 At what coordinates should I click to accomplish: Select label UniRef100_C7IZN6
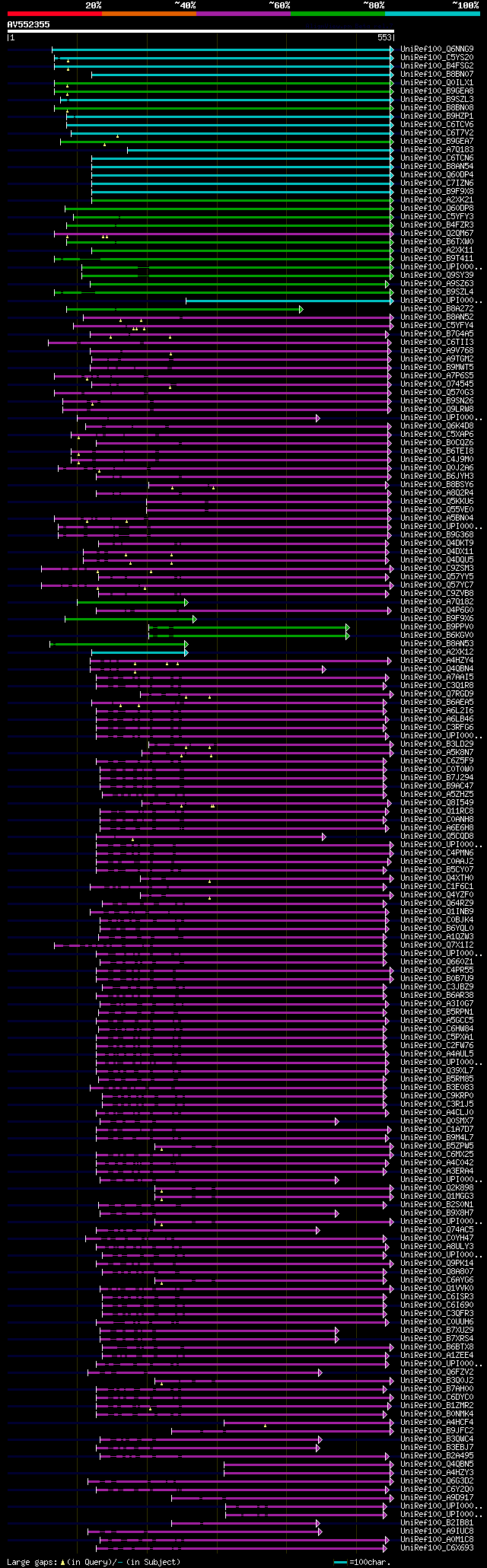437,183
